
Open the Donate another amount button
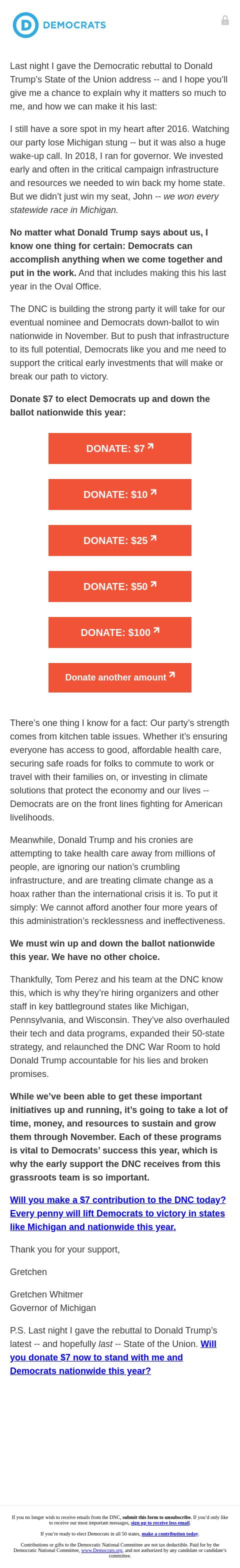point(120,677)
